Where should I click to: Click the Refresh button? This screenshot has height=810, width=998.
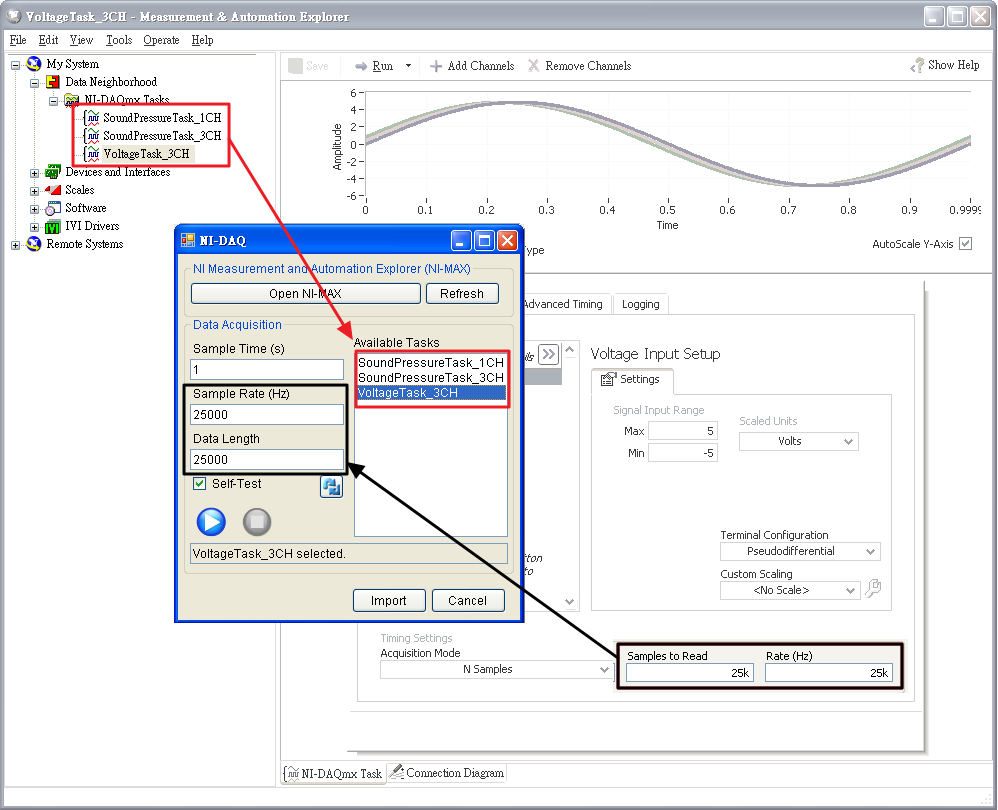[x=461, y=293]
